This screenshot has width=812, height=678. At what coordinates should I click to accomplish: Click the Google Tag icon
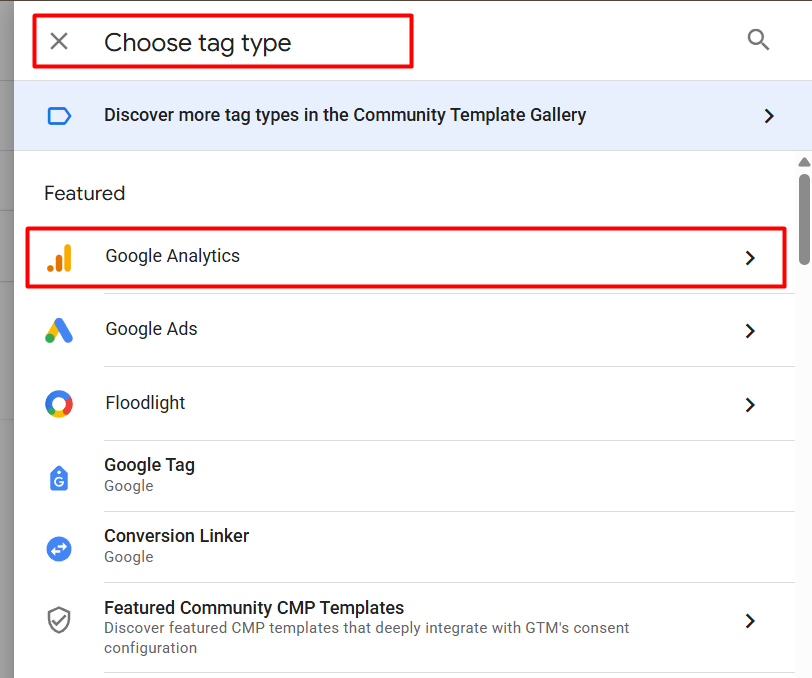(59, 477)
